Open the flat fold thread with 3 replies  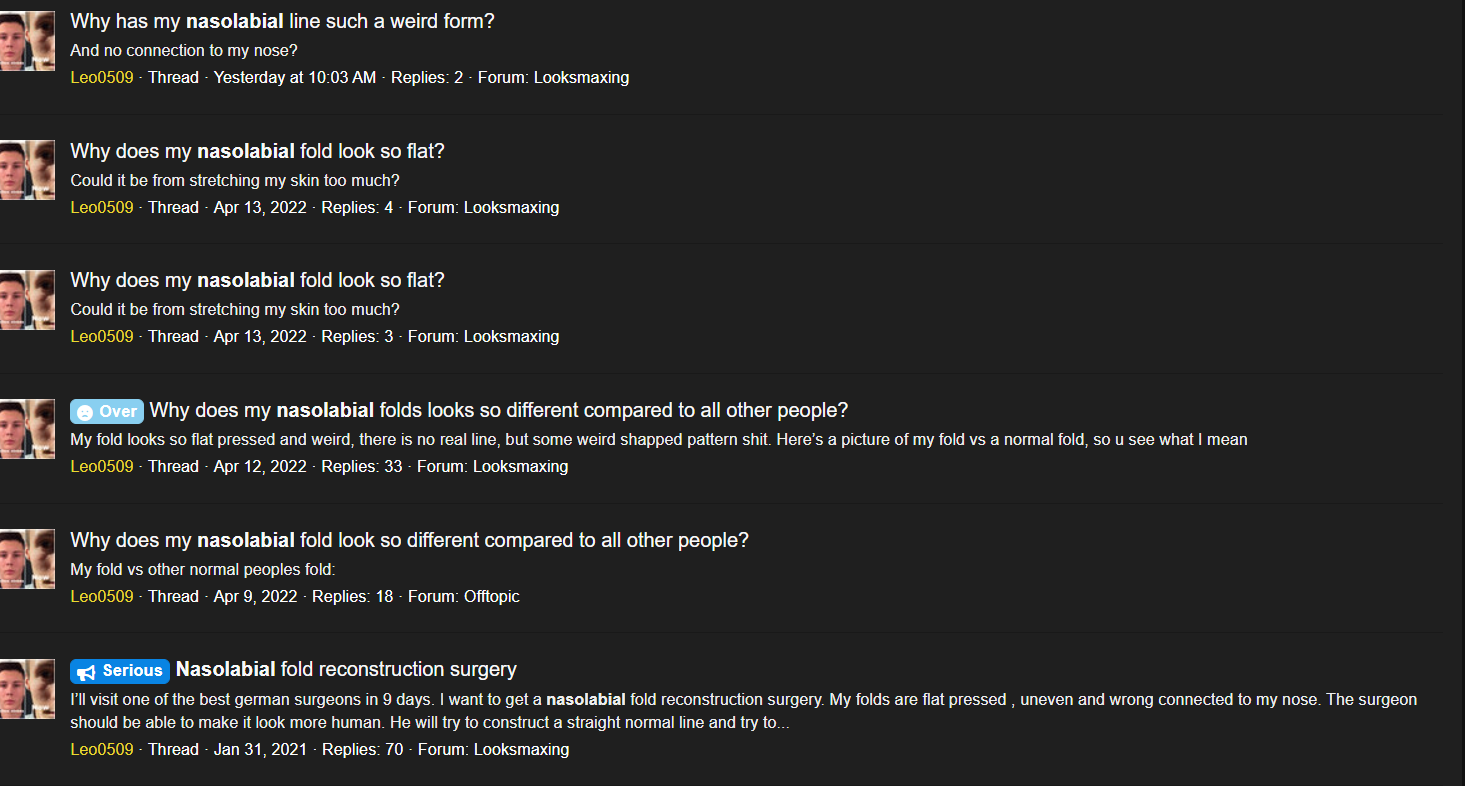point(257,280)
